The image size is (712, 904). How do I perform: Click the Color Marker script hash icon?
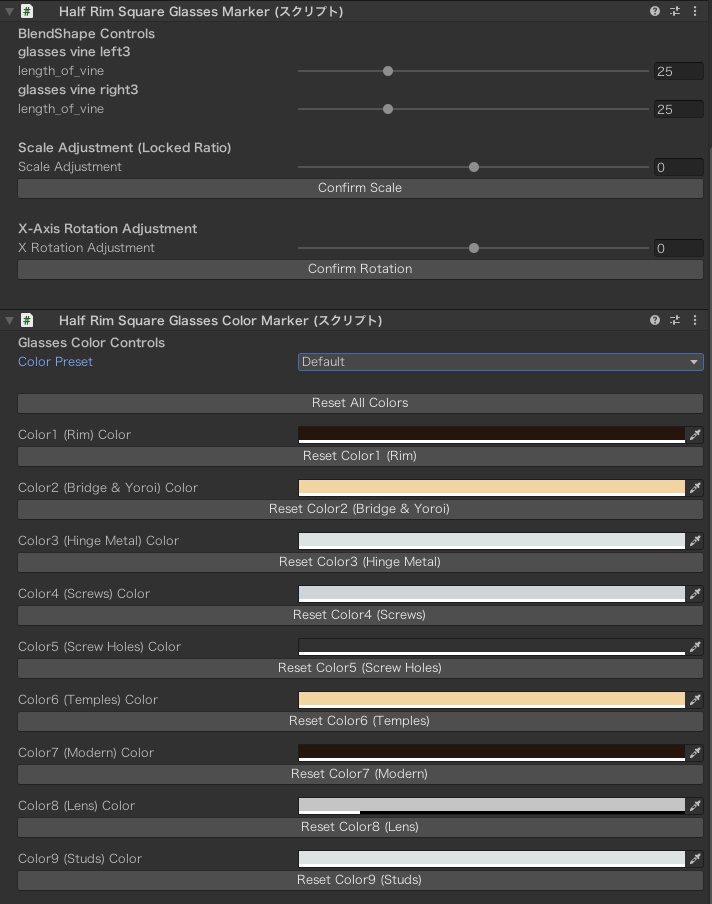tap(27, 320)
